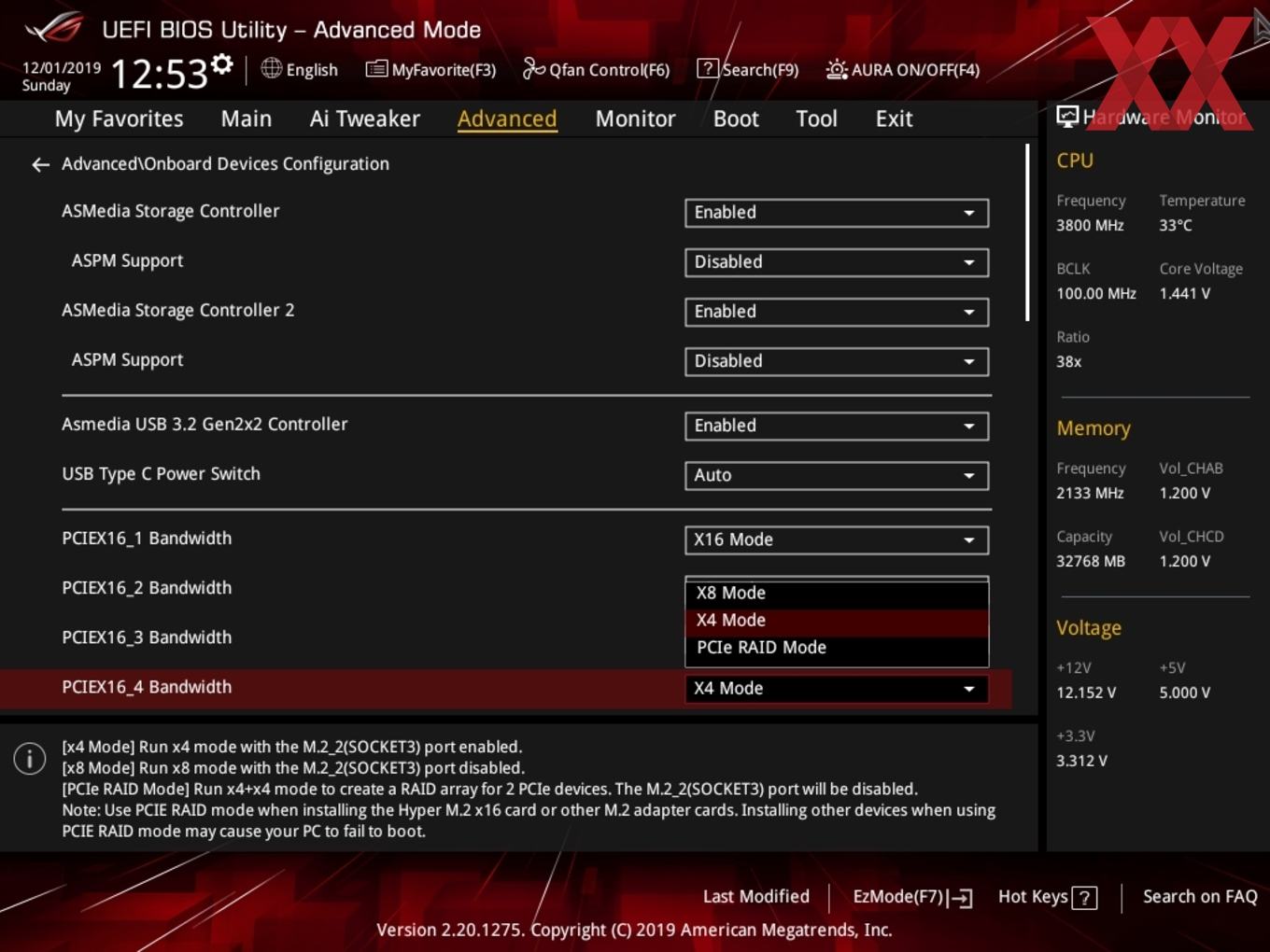
Task: Click the globe language icon
Action: pos(271,68)
